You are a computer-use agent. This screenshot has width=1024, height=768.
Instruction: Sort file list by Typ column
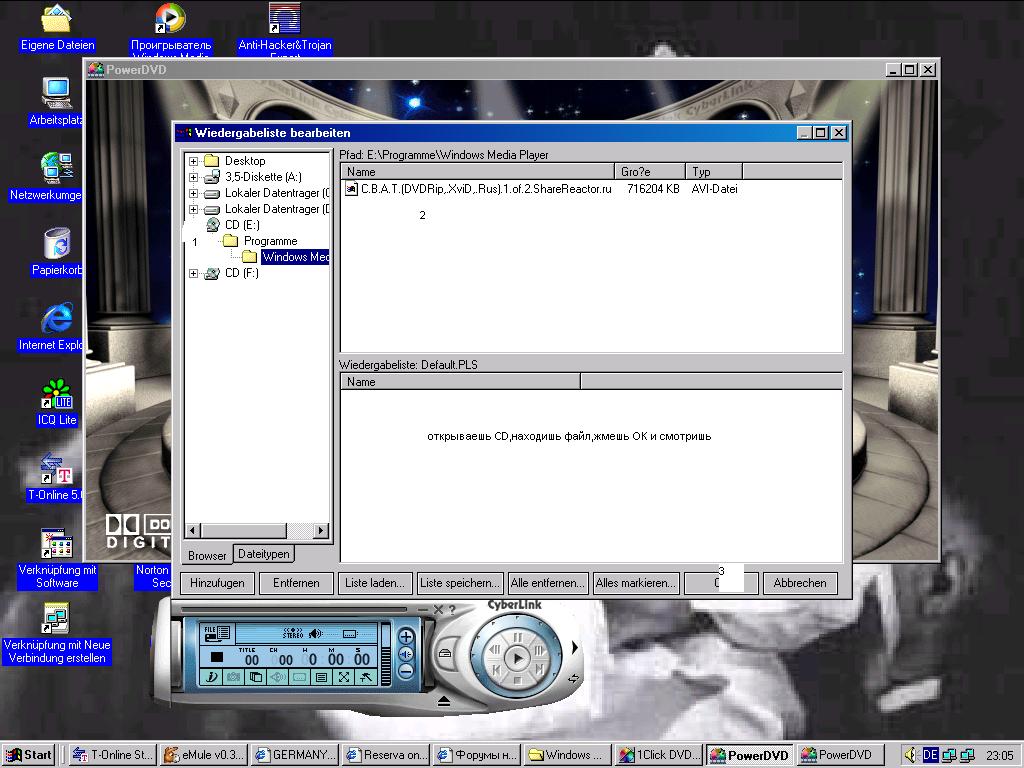click(x=714, y=172)
